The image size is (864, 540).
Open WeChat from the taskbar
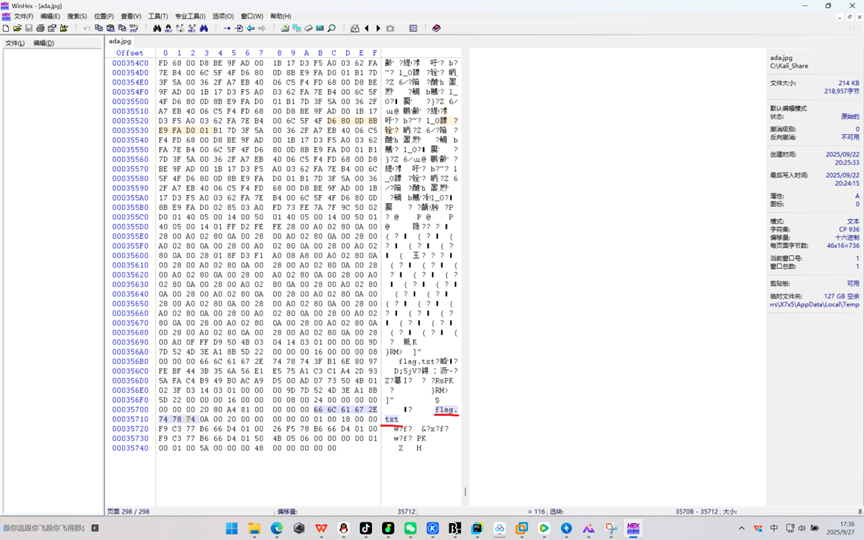[x=410, y=528]
